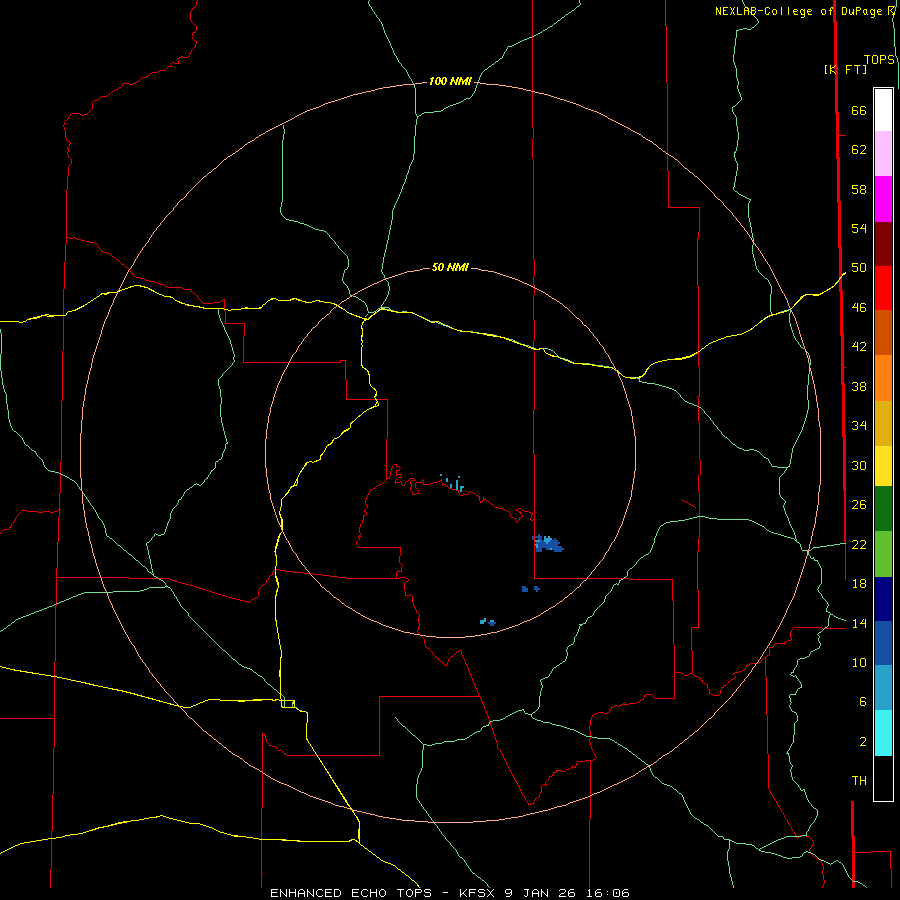Click the magenta 58 kft legend swatch

pos(883,199)
